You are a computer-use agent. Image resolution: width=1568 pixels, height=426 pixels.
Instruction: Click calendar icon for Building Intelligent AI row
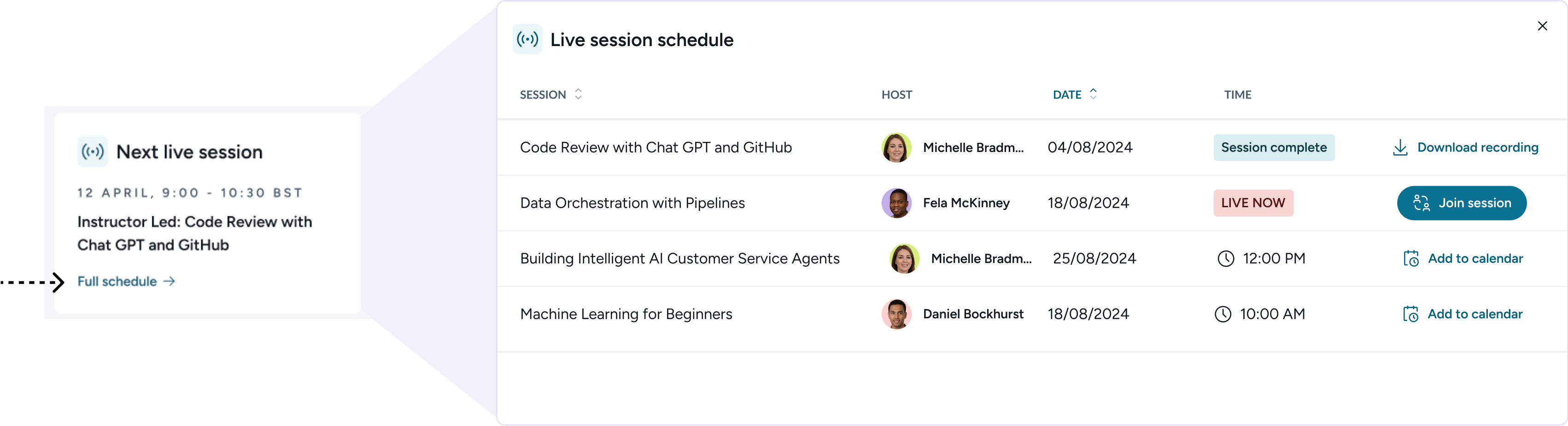coord(1411,259)
